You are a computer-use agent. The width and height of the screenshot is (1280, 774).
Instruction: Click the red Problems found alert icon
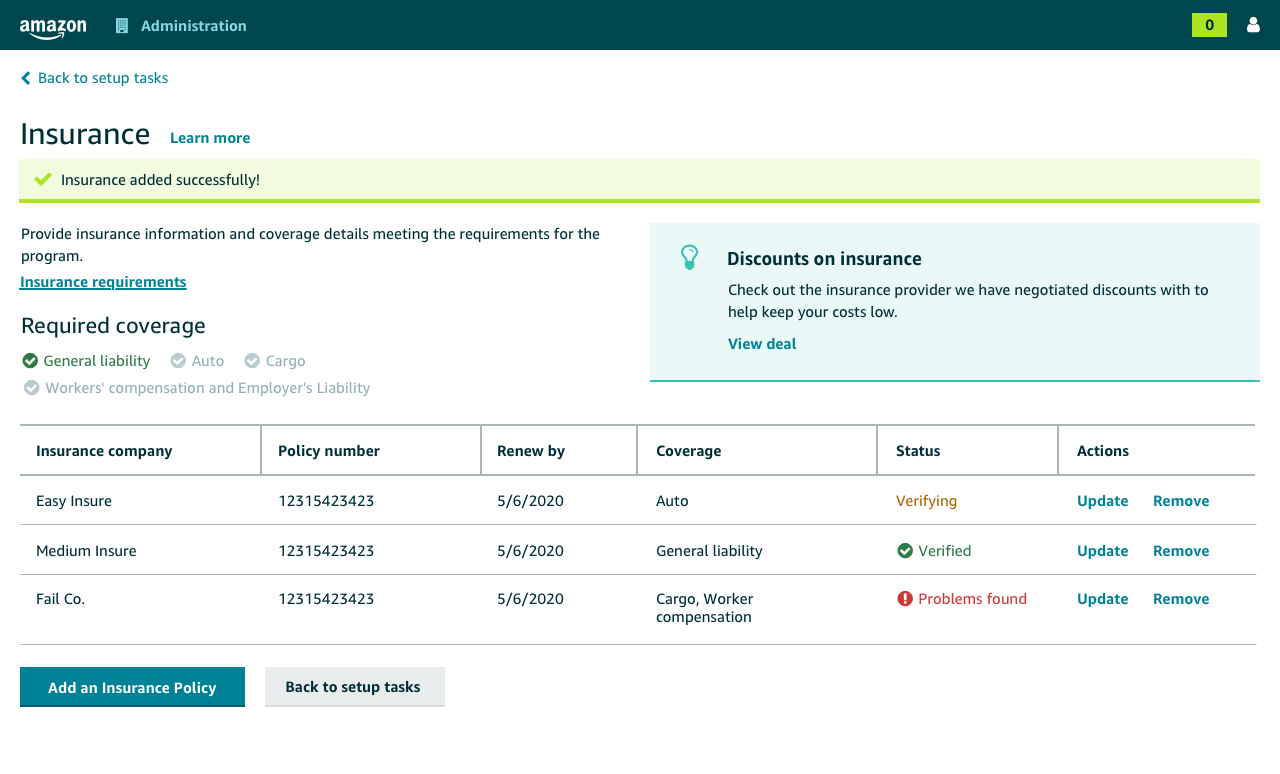pyautogui.click(x=905, y=599)
